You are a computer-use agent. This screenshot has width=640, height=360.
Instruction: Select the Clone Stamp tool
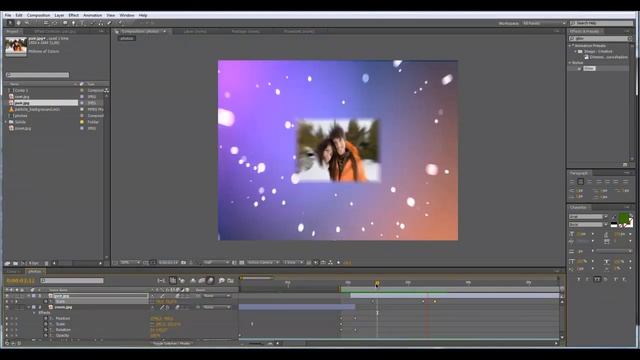point(101,23)
